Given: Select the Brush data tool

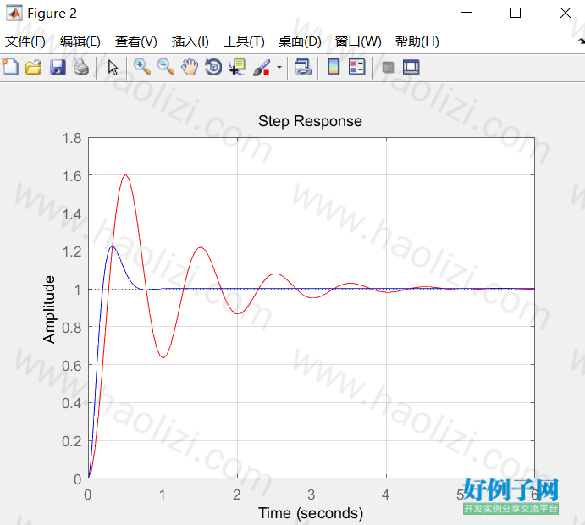Looking at the screenshot, I should pyautogui.click(x=262, y=68).
